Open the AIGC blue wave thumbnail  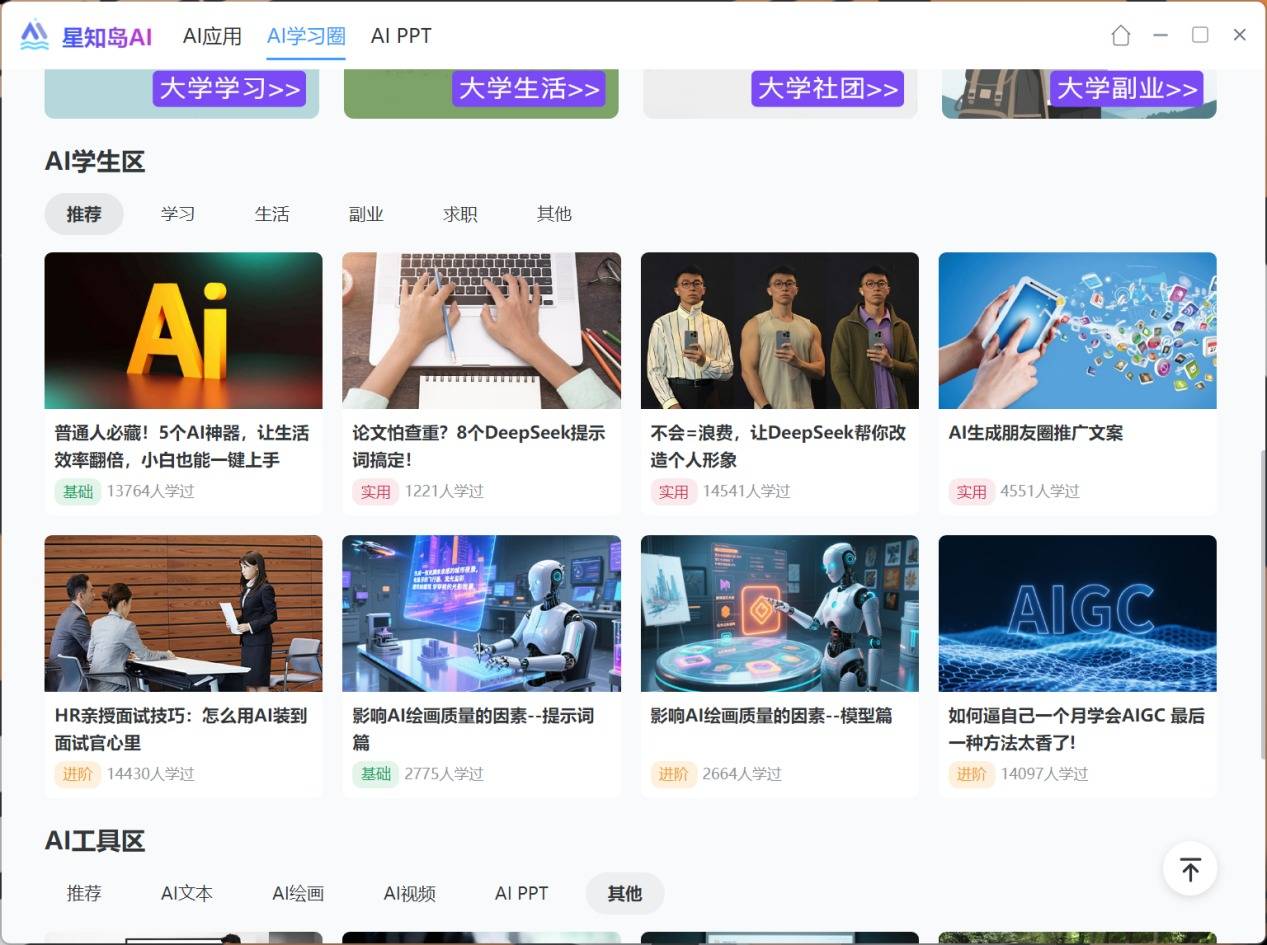1077,613
